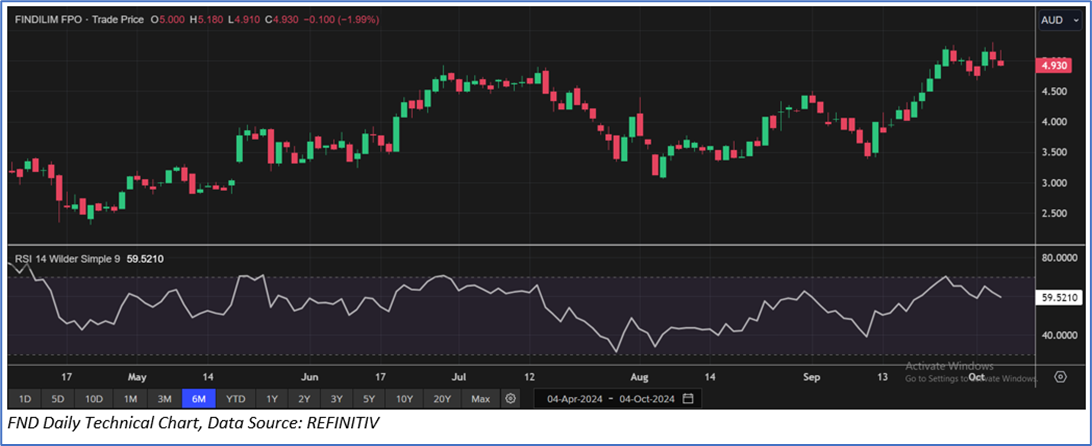Click the active 6M range button
The width and height of the screenshot is (1092, 446).
199,399
